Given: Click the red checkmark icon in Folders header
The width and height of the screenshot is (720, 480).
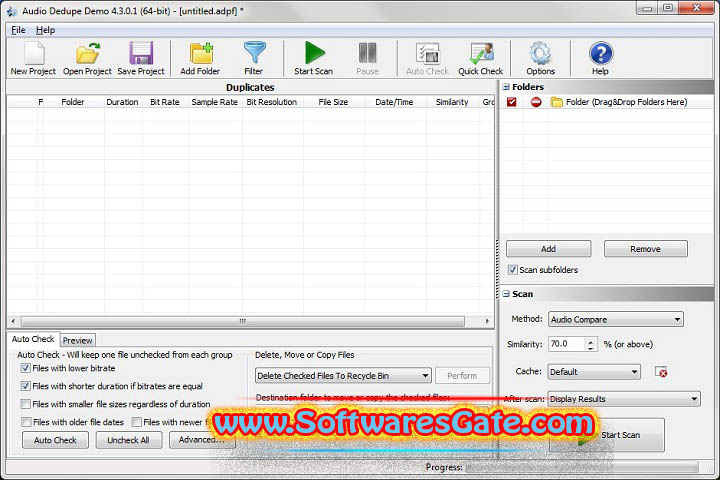Looking at the screenshot, I should tap(512, 102).
